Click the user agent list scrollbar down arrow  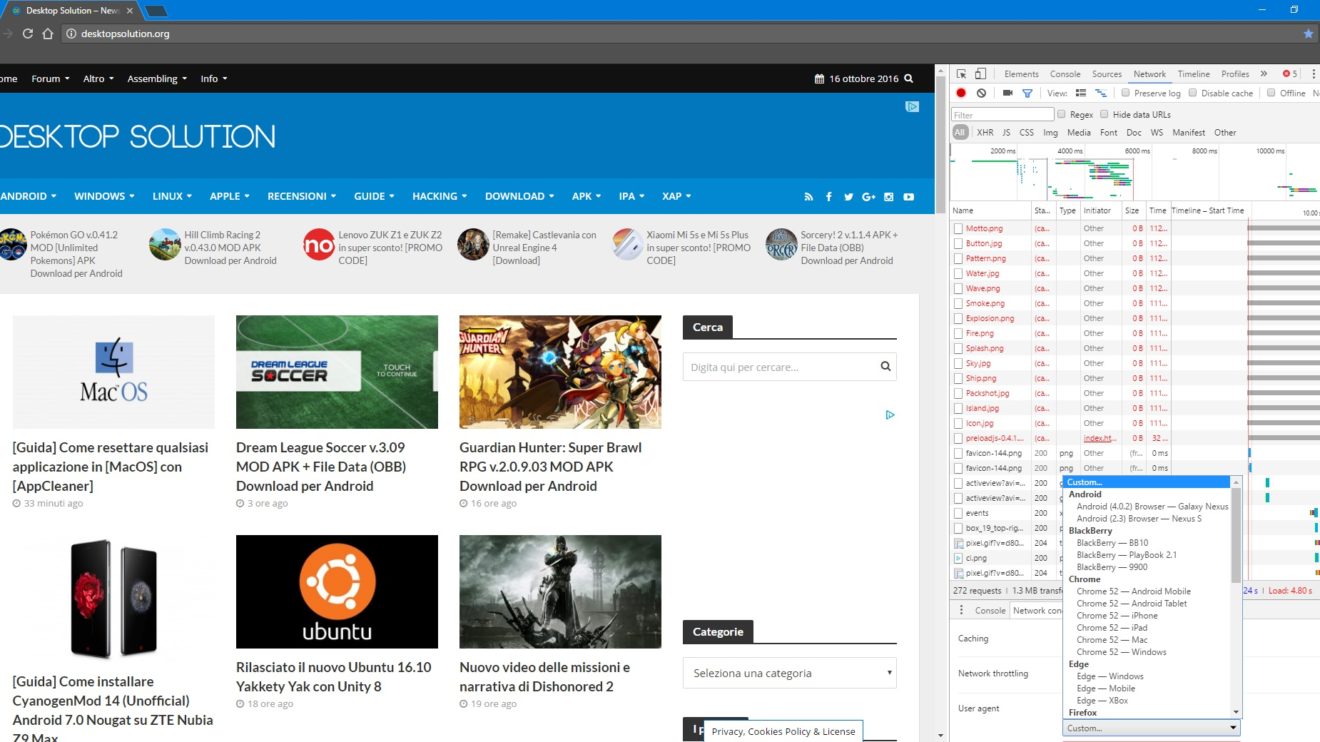(x=1236, y=712)
